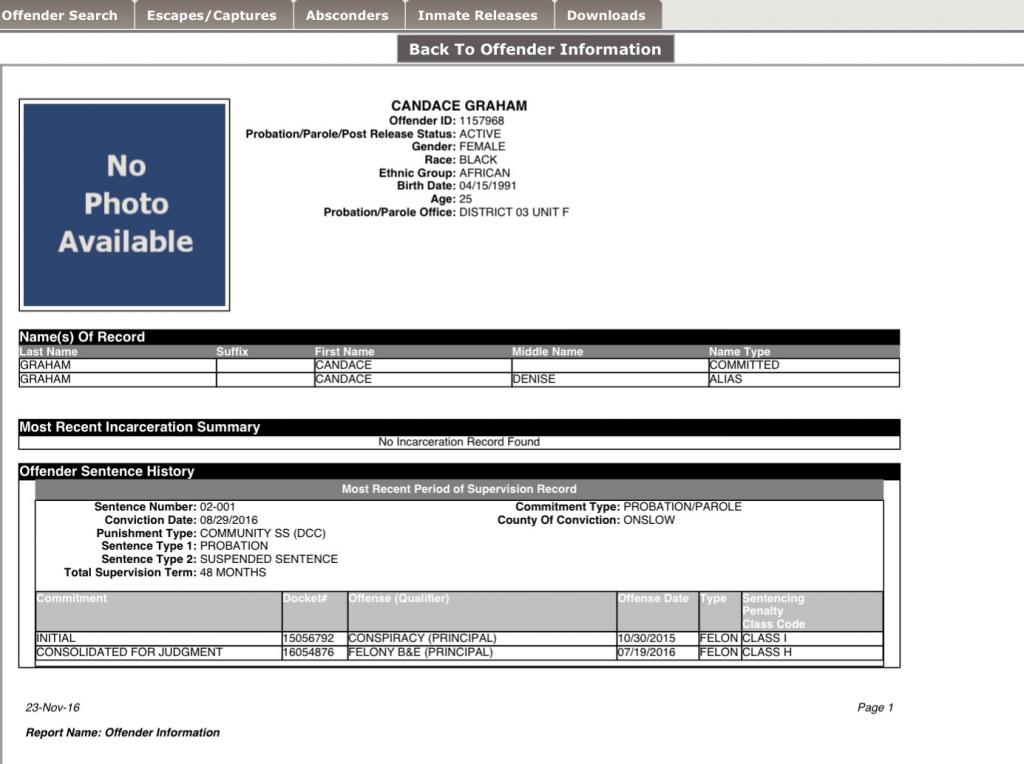Open the Offender Search tab
The width and height of the screenshot is (1024, 764).
[62, 15]
